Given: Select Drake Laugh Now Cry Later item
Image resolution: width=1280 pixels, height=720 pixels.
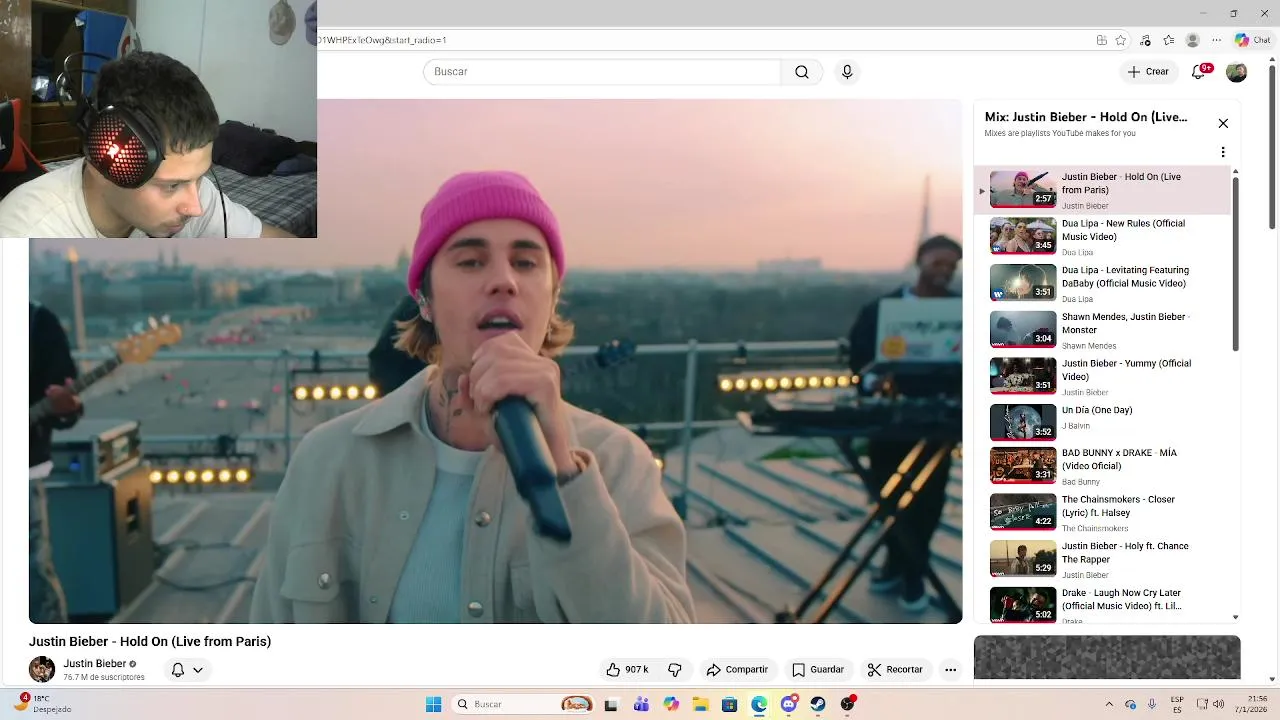Looking at the screenshot, I should coord(1103,605).
